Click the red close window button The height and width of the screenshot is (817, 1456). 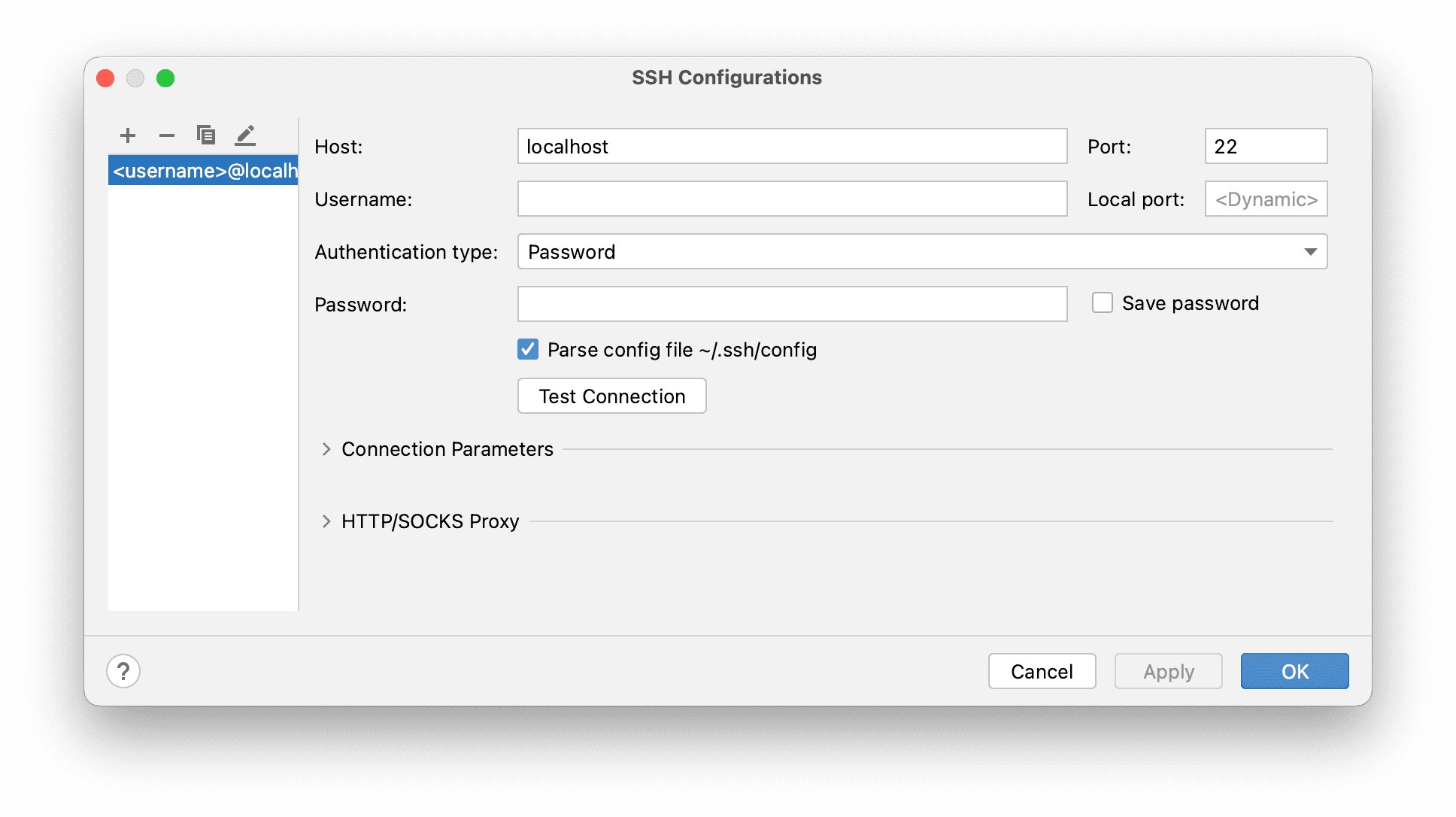(105, 78)
